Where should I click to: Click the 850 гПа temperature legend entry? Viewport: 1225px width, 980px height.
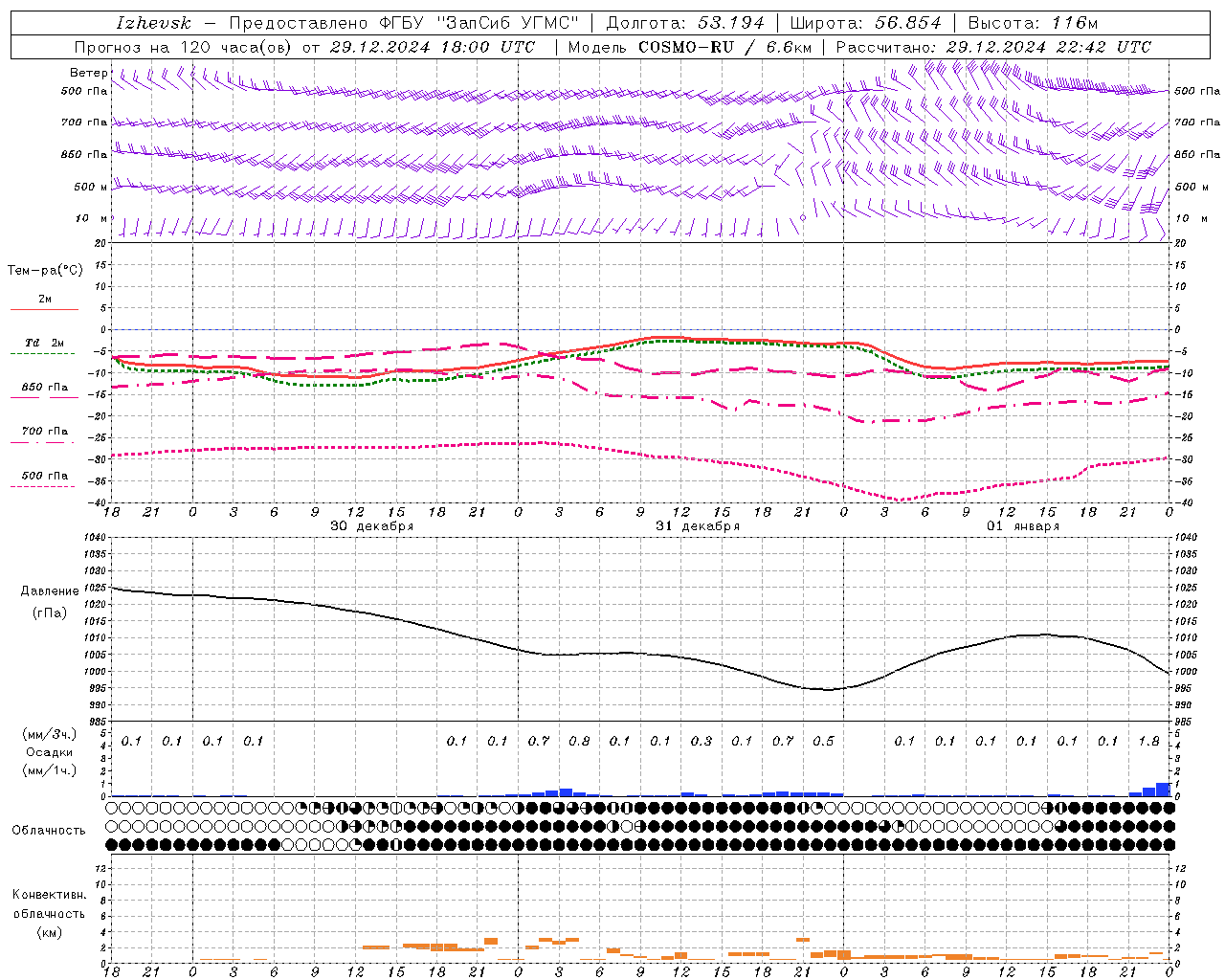pyautogui.click(x=45, y=388)
